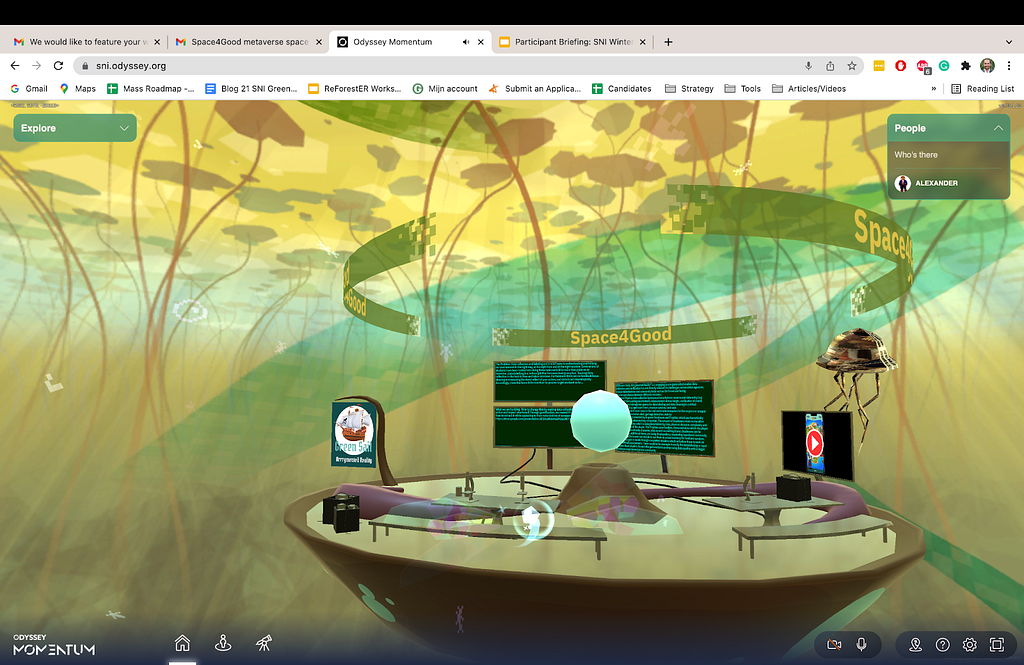Open the Mass Roadmap bookmark
This screenshot has width=1024, height=665.
151,88
